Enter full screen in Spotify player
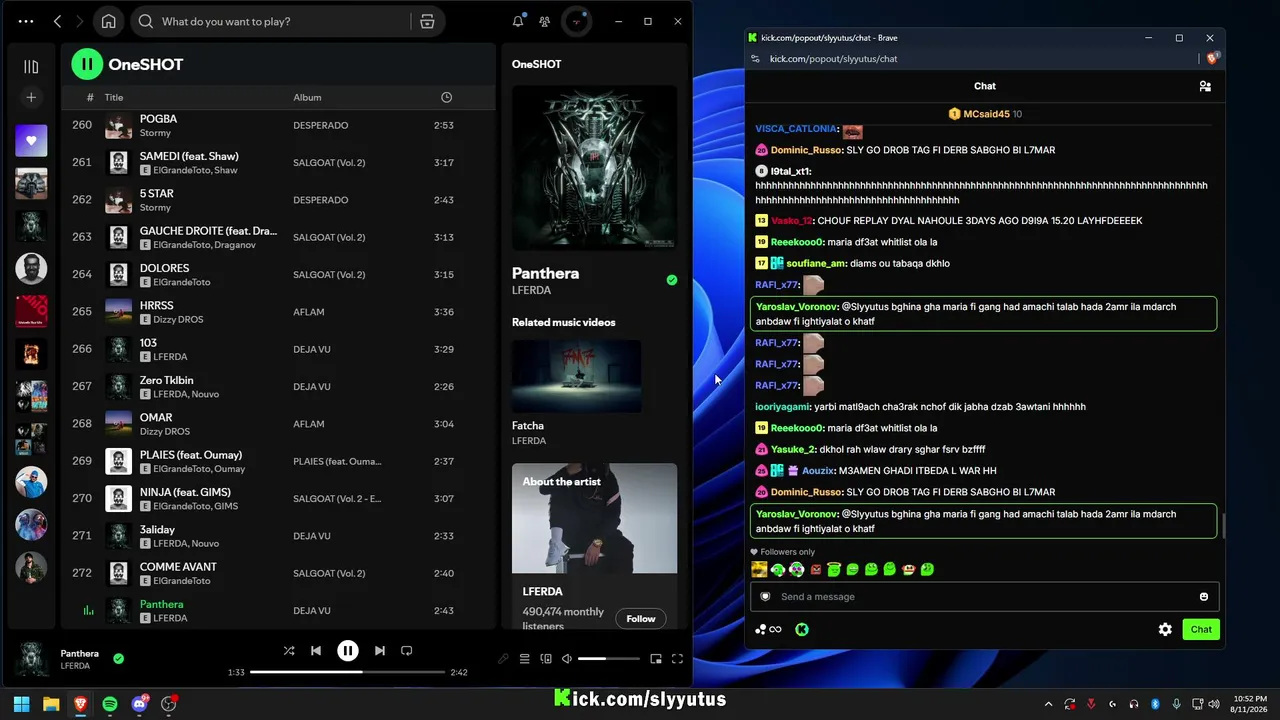This screenshot has height=720, width=1280. coord(677,659)
